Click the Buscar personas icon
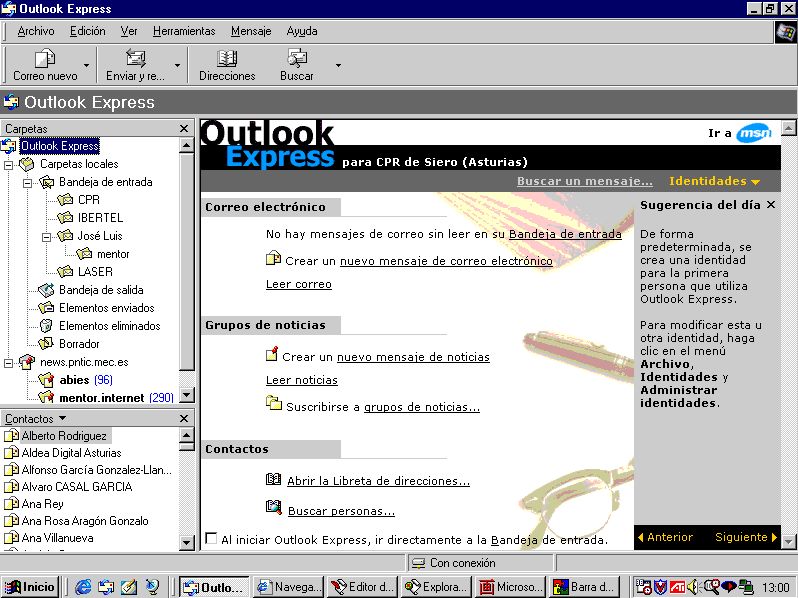This screenshot has width=798, height=598. point(274,507)
